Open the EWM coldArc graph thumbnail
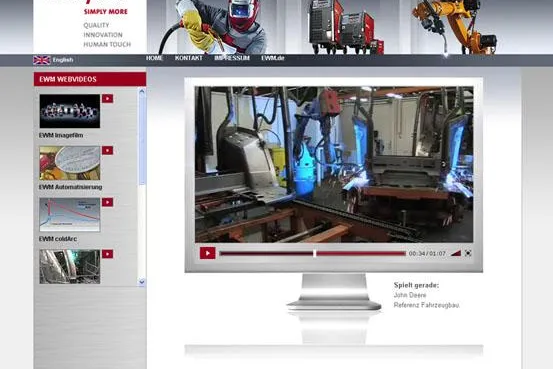 (x=70, y=214)
